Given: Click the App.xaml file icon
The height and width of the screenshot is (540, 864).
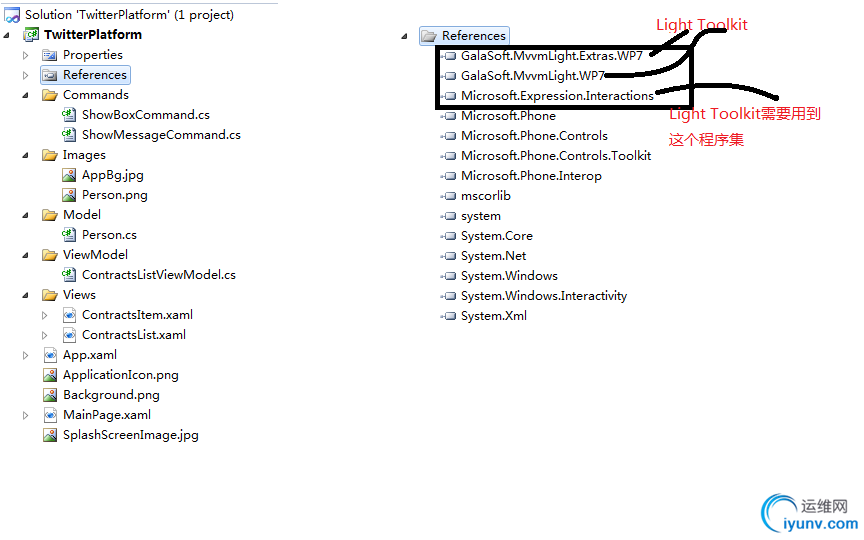Looking at the screenshot, I should 50,355.
